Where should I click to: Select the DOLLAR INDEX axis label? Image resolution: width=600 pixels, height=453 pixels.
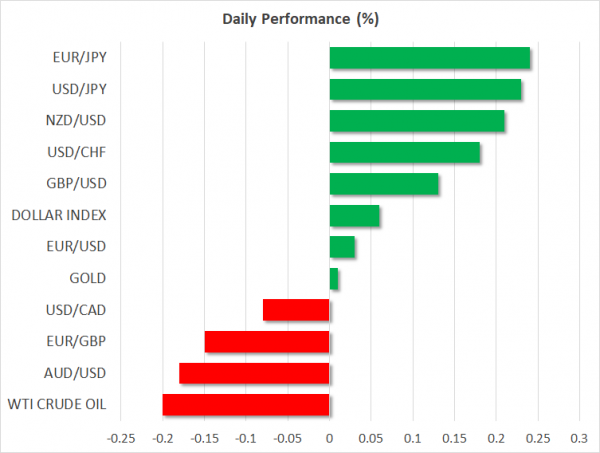tap(59, 215)
